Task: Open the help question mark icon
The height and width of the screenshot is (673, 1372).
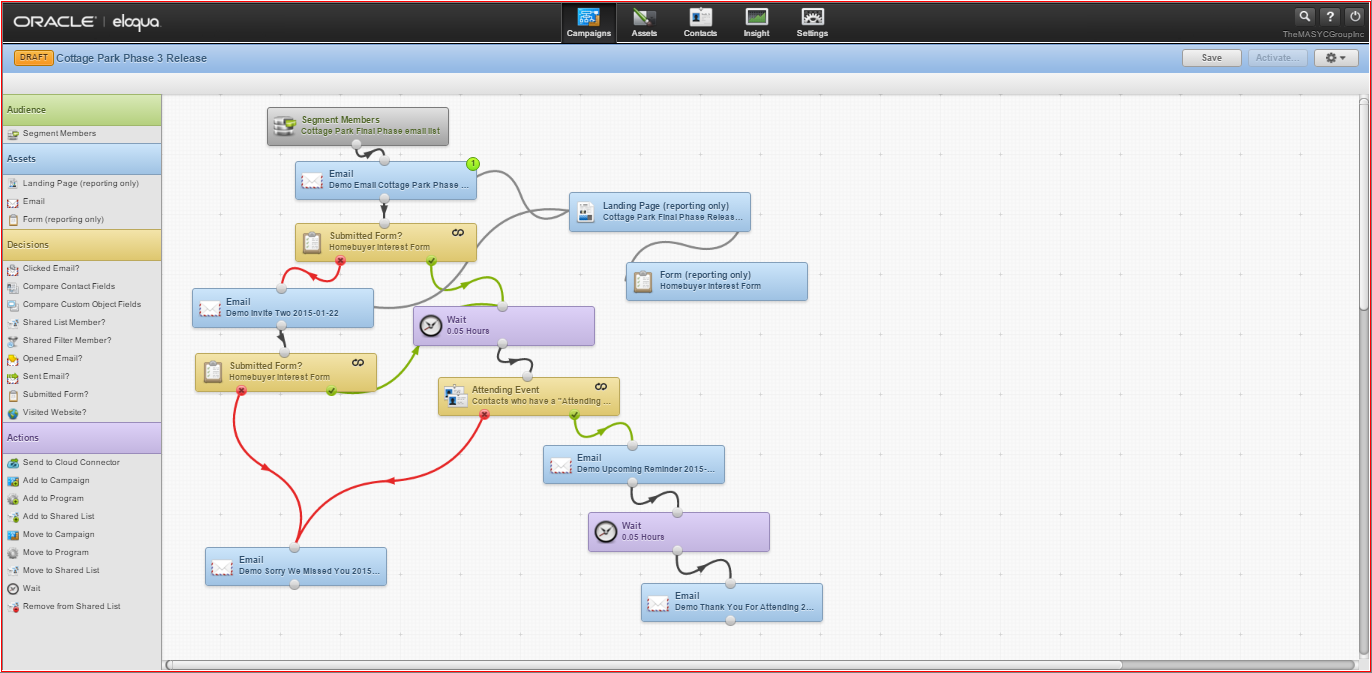Action: coord(1329,16)
